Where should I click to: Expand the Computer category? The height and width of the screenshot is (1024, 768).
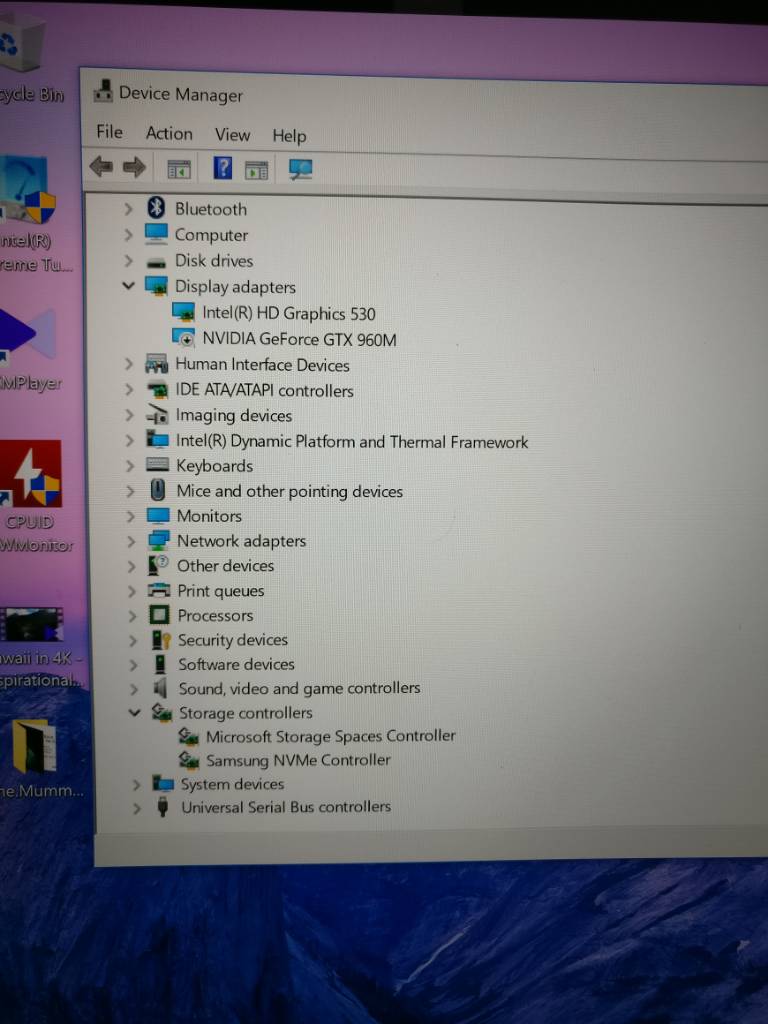tap(129, 235)
